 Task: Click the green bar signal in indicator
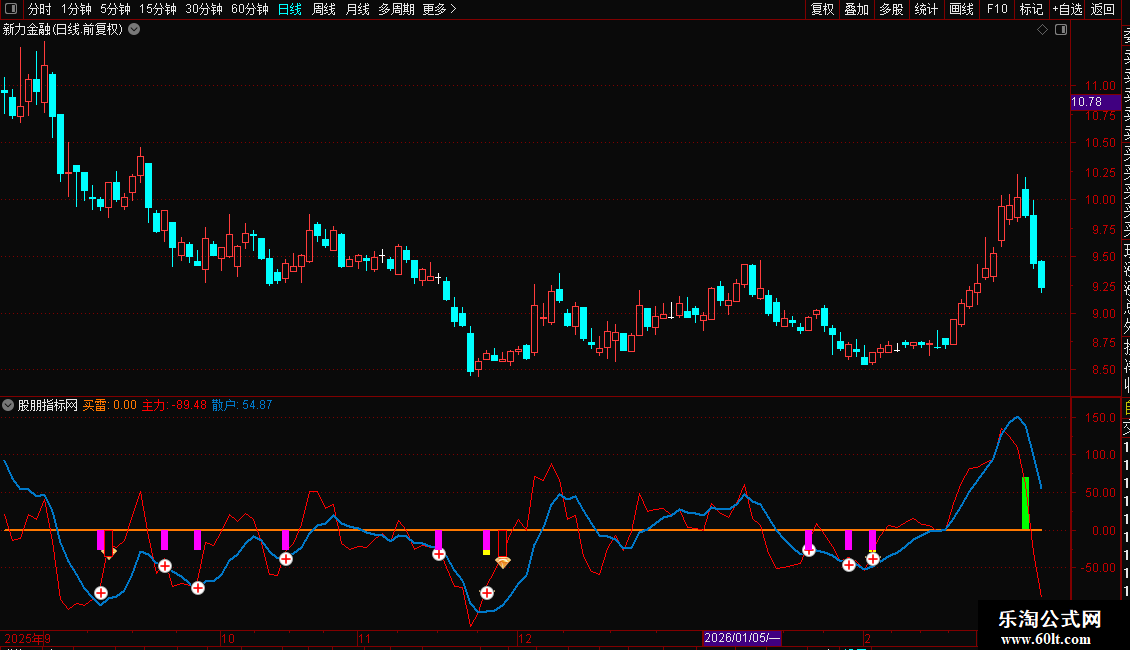tap(1025, 503)
